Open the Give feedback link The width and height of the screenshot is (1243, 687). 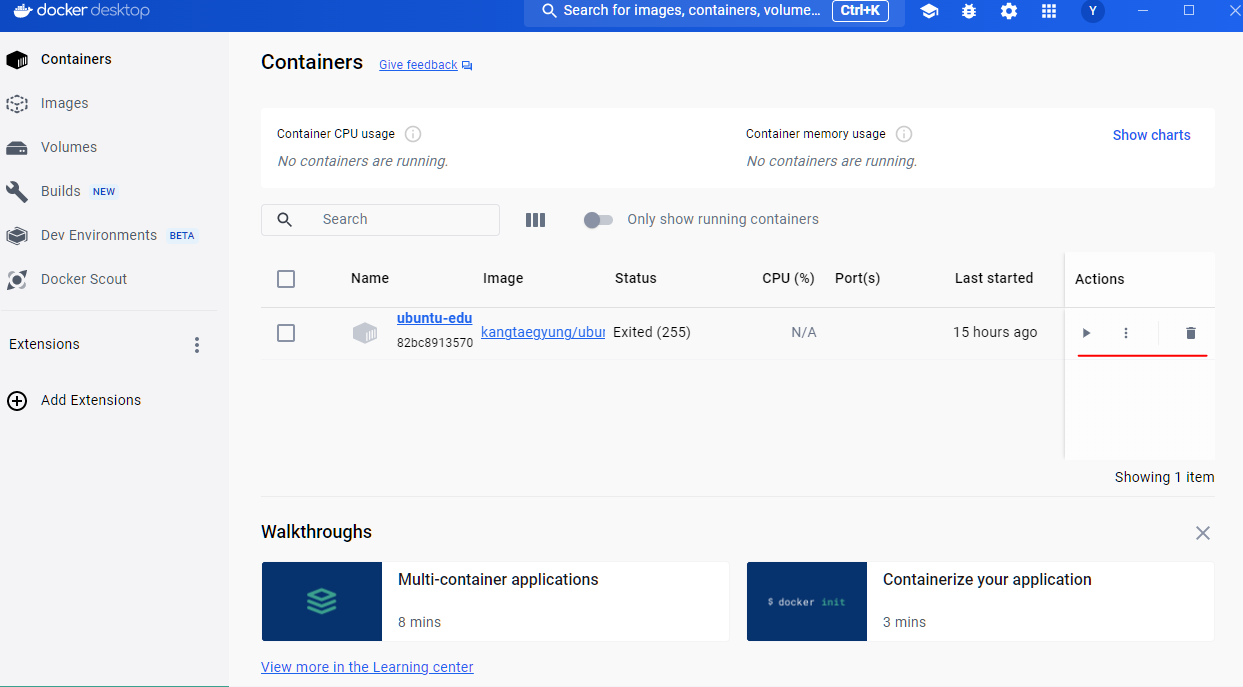[418, 65]
